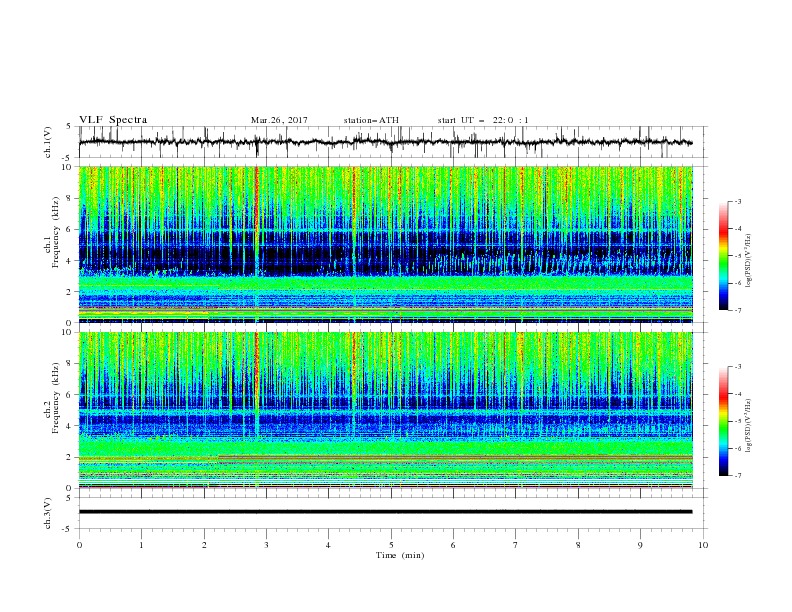Viewport: 792px width, 612px height.
Task: Click the ch.2 colorbar label "log(PSD)(V²/Hz)"
Action: 748,425
